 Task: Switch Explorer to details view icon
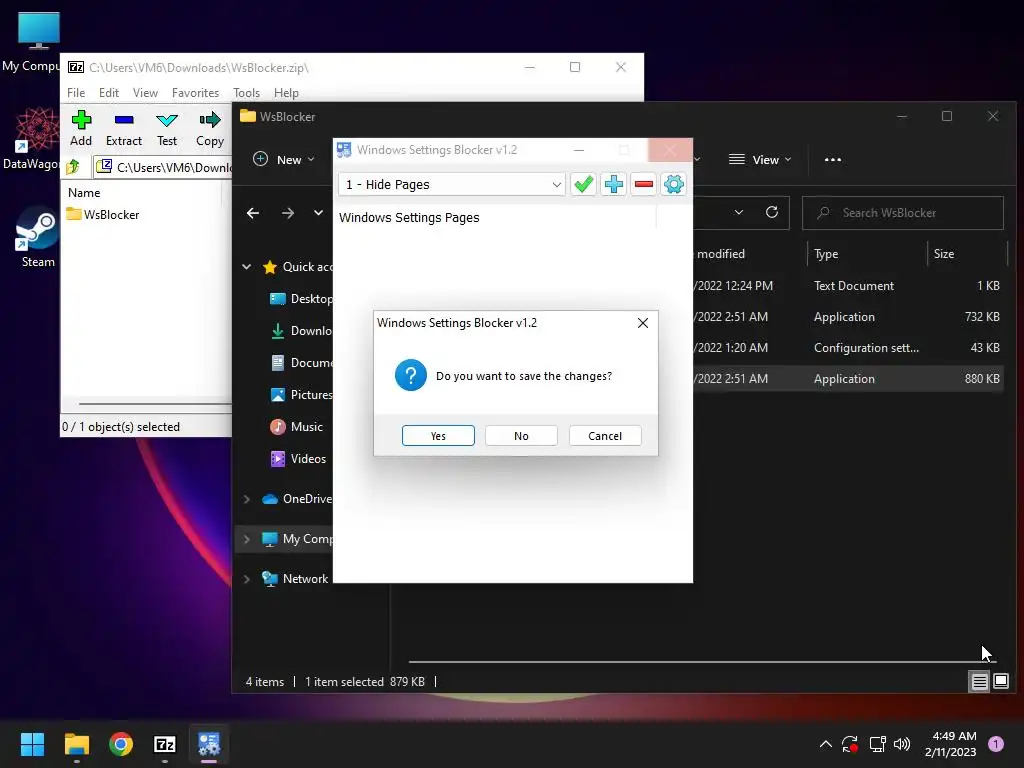click(979, 682)
